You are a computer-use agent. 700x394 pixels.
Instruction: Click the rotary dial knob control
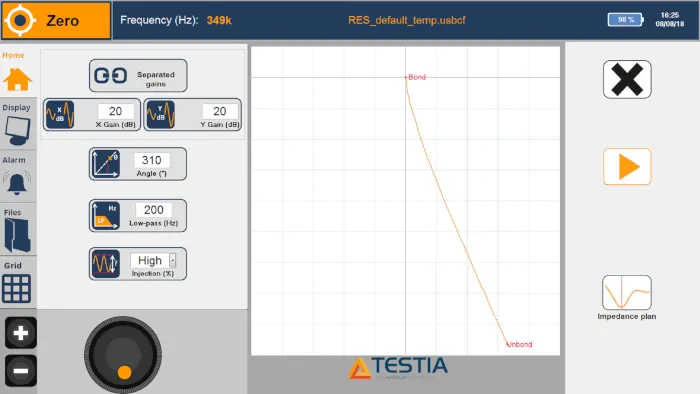coord(123,355)
